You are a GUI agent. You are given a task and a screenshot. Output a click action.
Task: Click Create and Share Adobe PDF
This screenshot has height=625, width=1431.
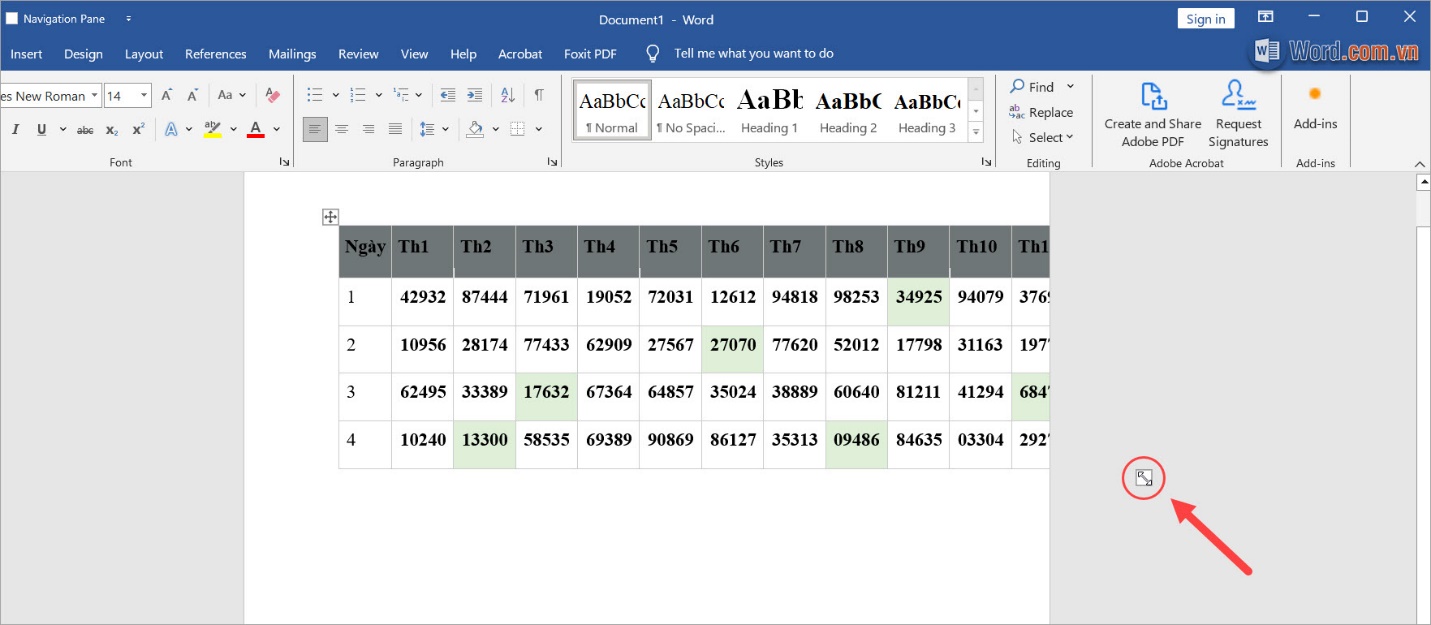[1153, 115]
